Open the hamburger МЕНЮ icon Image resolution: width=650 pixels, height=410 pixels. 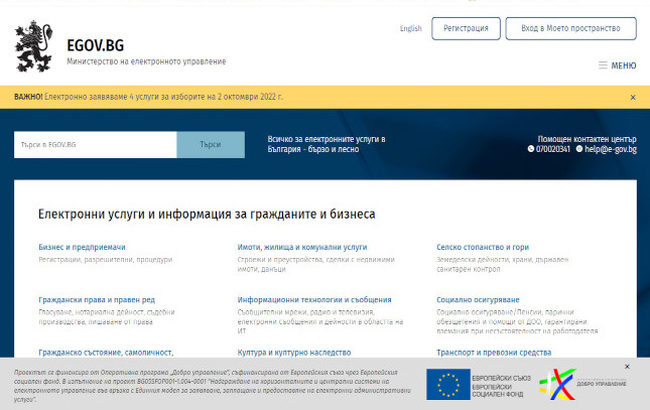click(603, 65)
